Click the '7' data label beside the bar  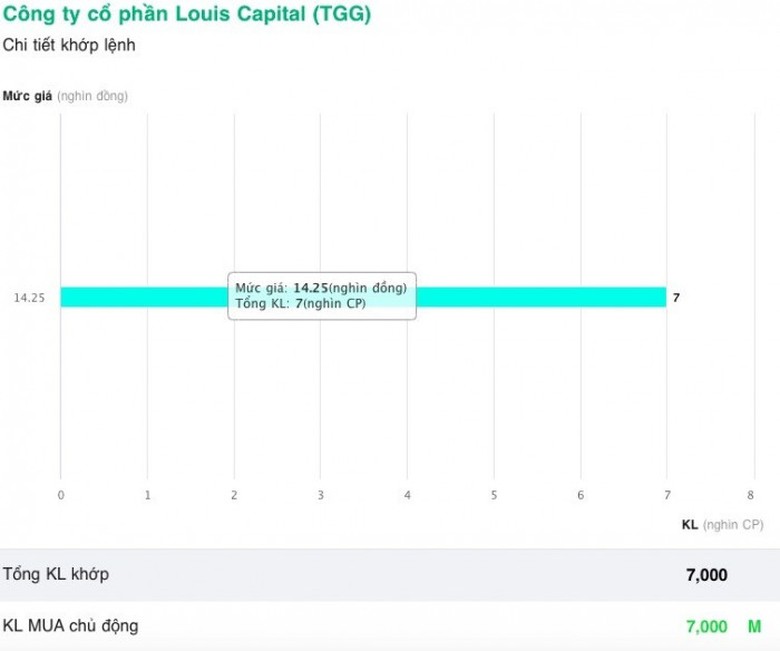[x=676, y=298]
